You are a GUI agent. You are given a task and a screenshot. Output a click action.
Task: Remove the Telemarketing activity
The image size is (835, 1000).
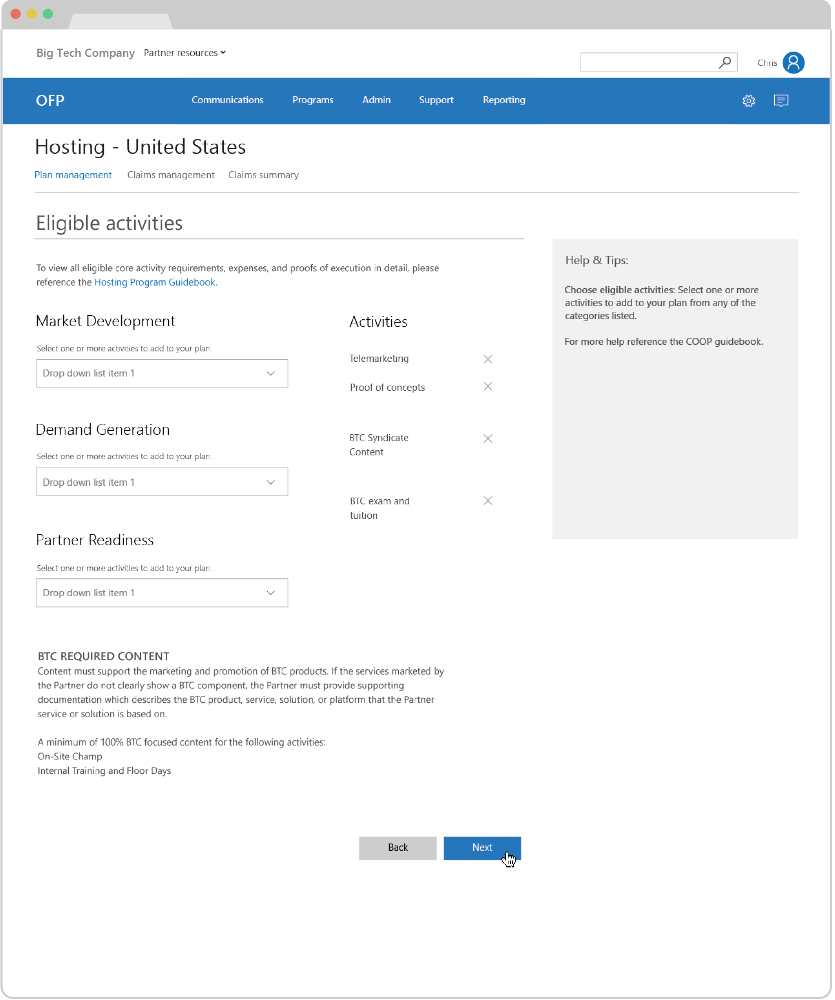[488, 359]
